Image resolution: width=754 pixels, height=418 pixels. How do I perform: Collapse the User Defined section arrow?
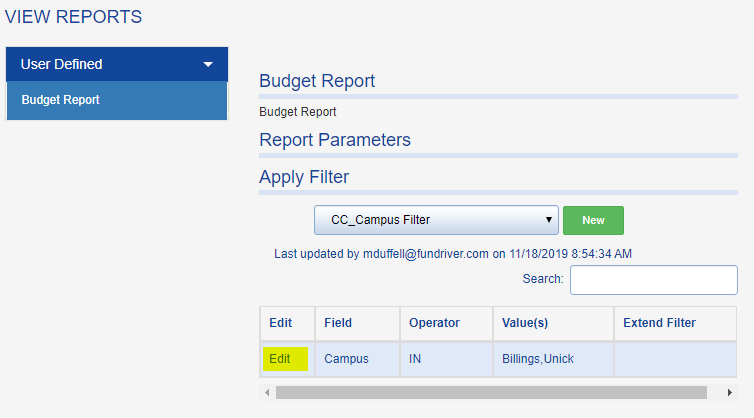coord(208,64)
